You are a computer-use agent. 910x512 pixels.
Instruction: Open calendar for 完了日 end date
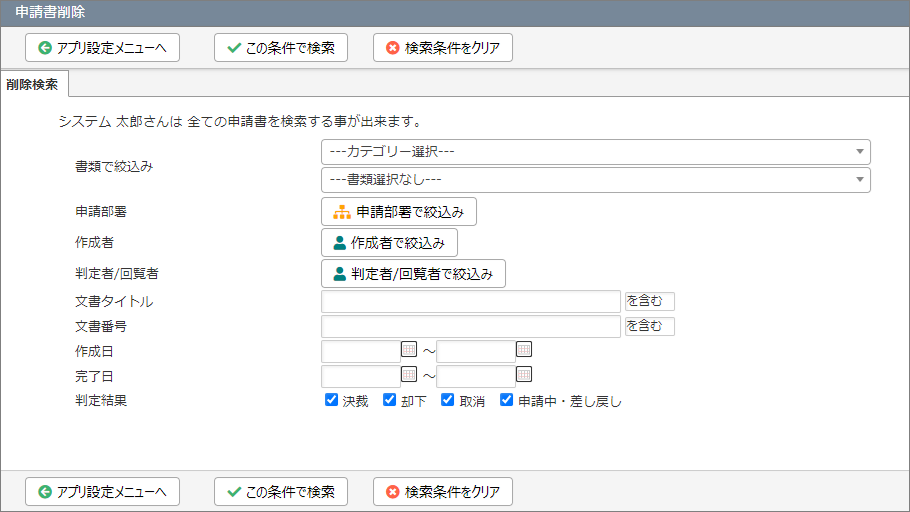click(524, 374)
